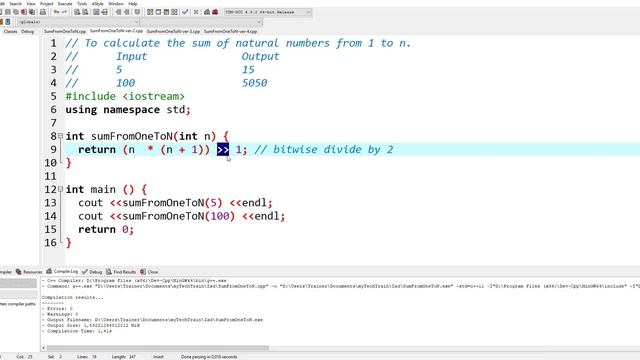Click 'Length: 347' in the status bar

point(124,356)
